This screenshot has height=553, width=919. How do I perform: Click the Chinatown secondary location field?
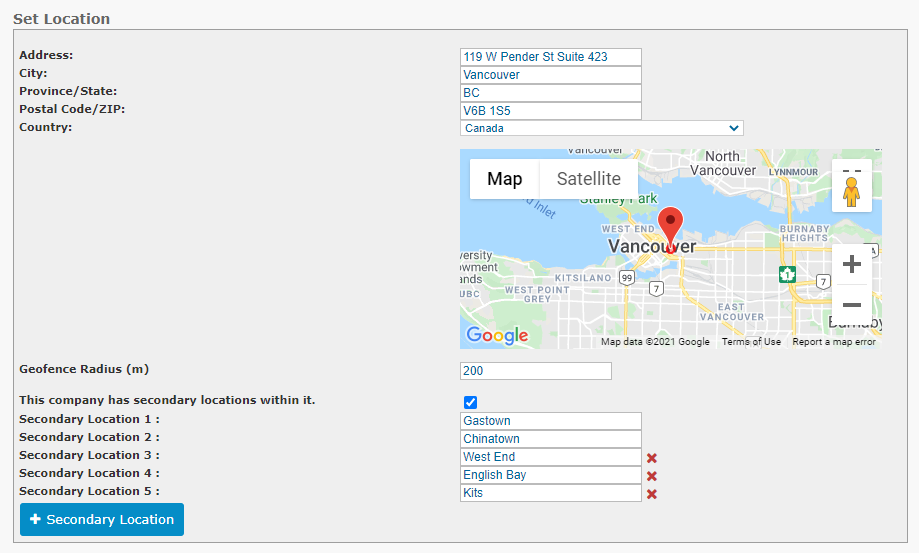[x=551, y=439]
